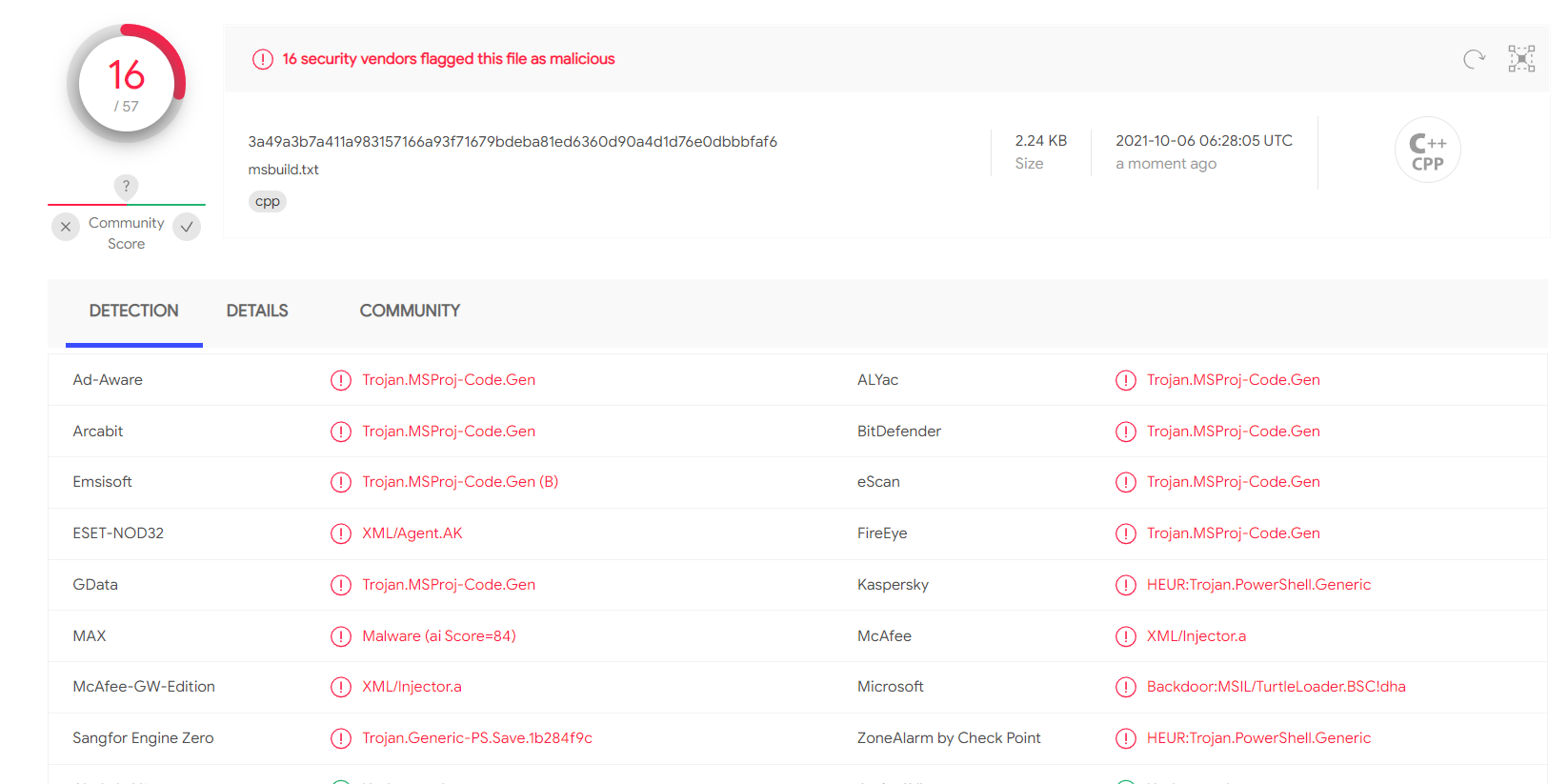Screen dimensions: 1568x784
Task: Click Microsoft's Backdoor:MSIL/TurtleLoader.BSC!dha result
Action: click(x=1277, y=687)
